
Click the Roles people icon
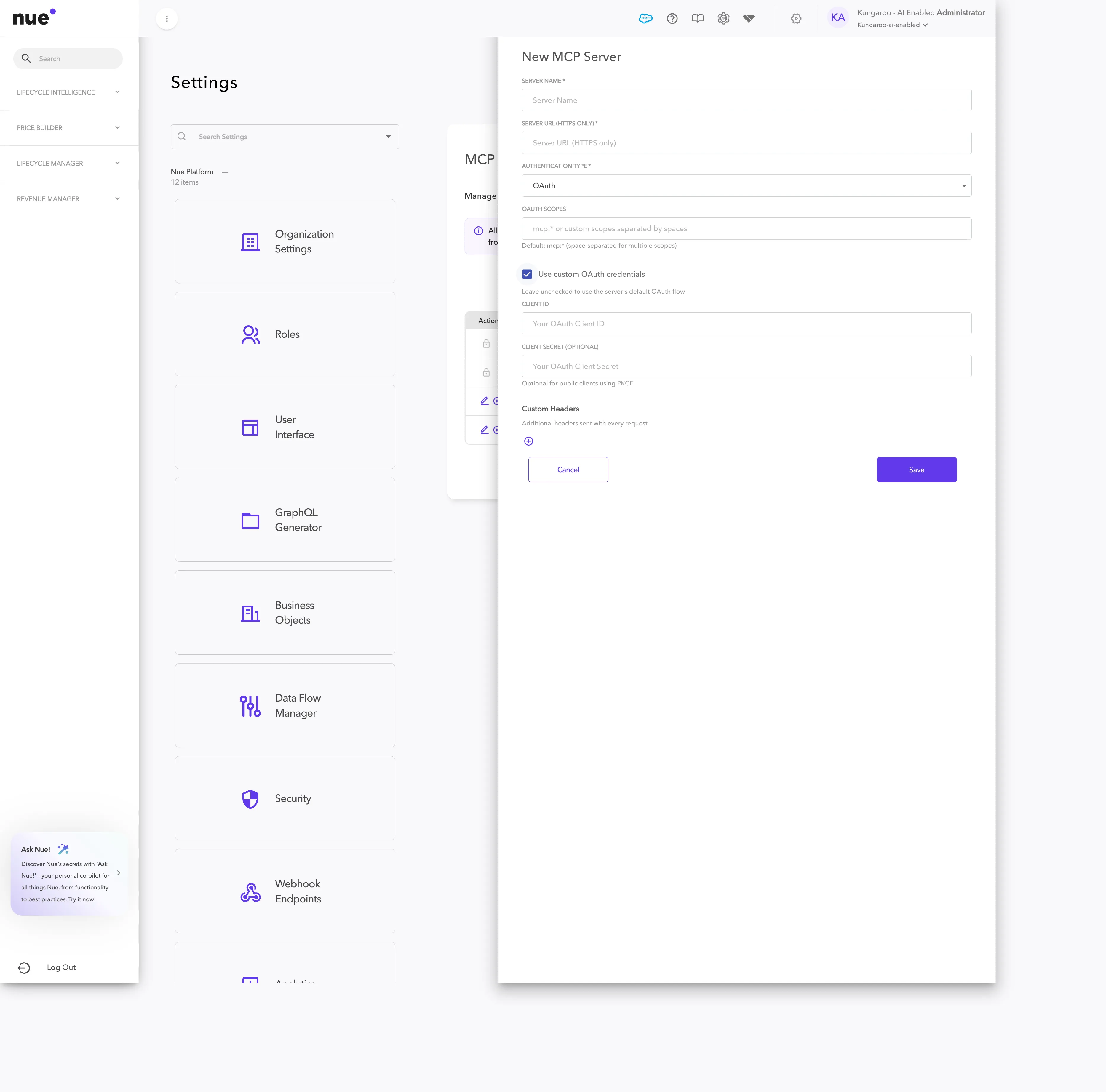(x=250, y=334)
